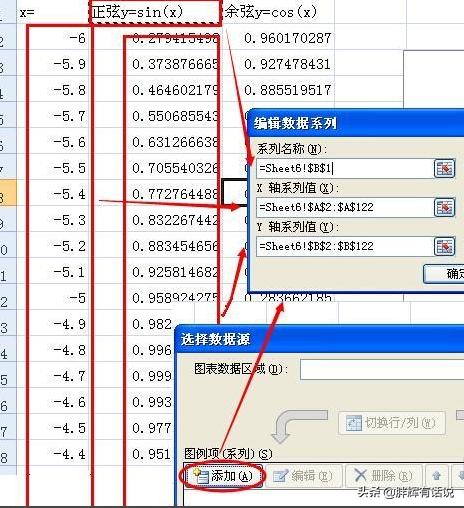Select cell with value -5.2

tap(53, 246)
